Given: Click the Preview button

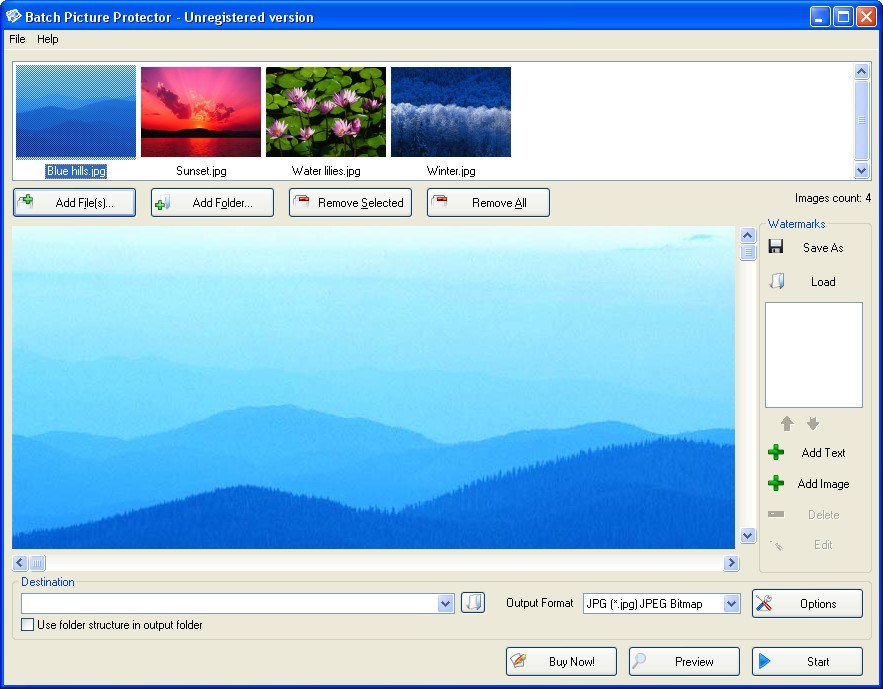Looking at the screenshot, I should click(x=684, y=662).
